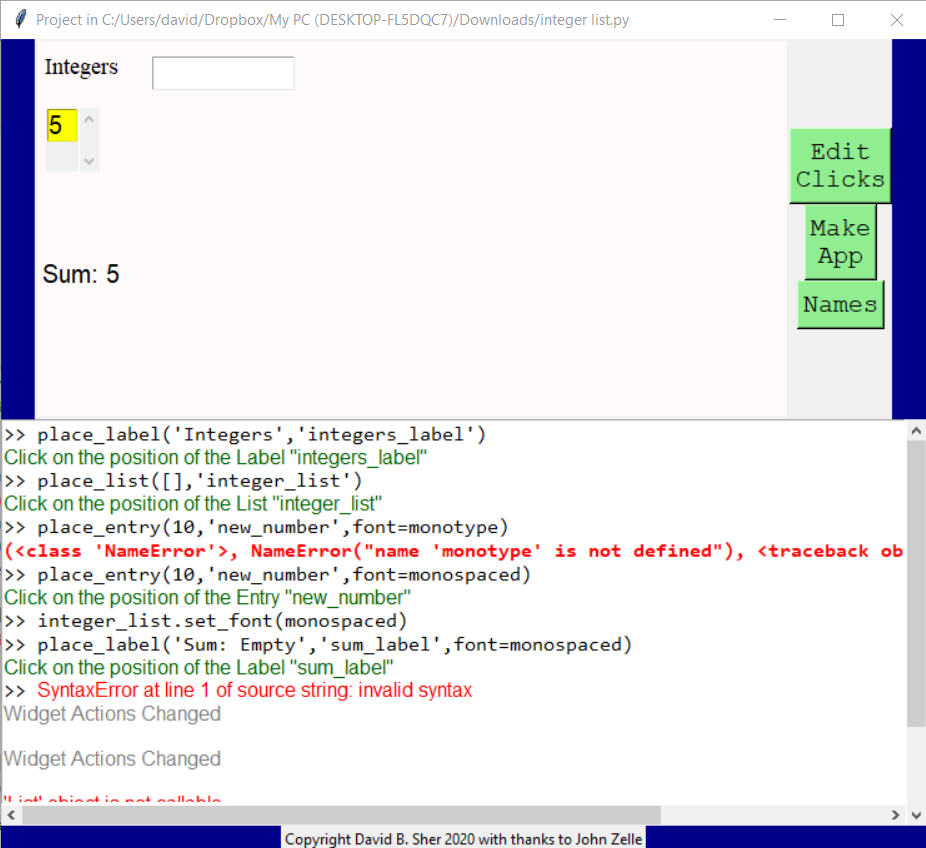Click the Edit Clicks button

tap(840, 166)
